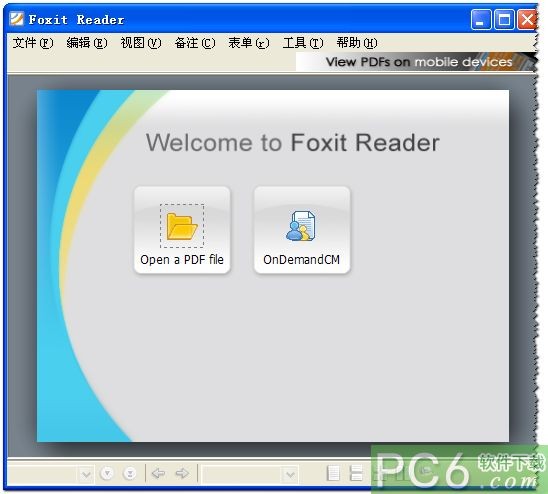Click the Foxit Reader title bar icon

coord(16,19)
